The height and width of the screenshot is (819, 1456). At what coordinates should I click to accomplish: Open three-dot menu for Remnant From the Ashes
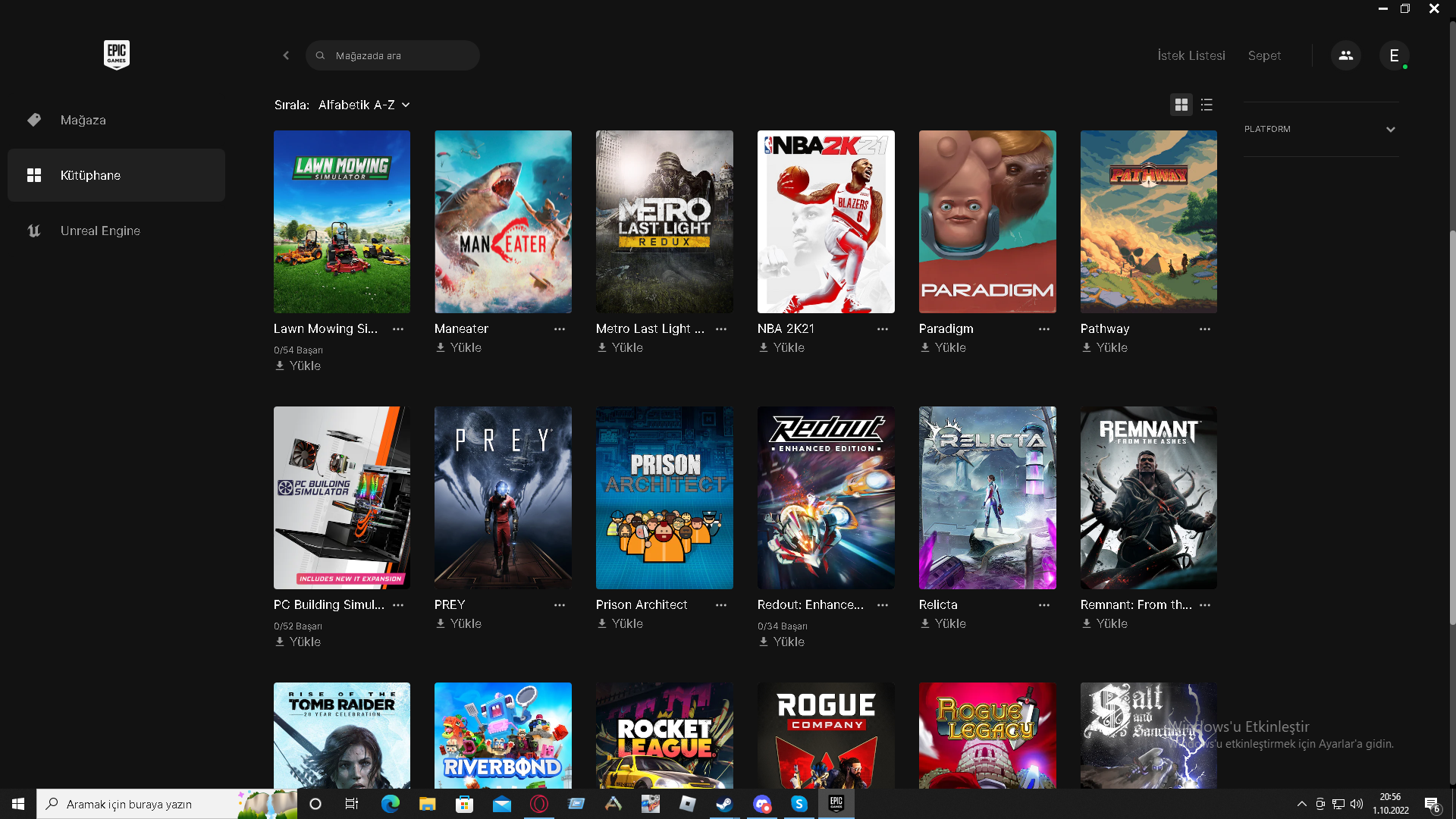point(1205,605)
